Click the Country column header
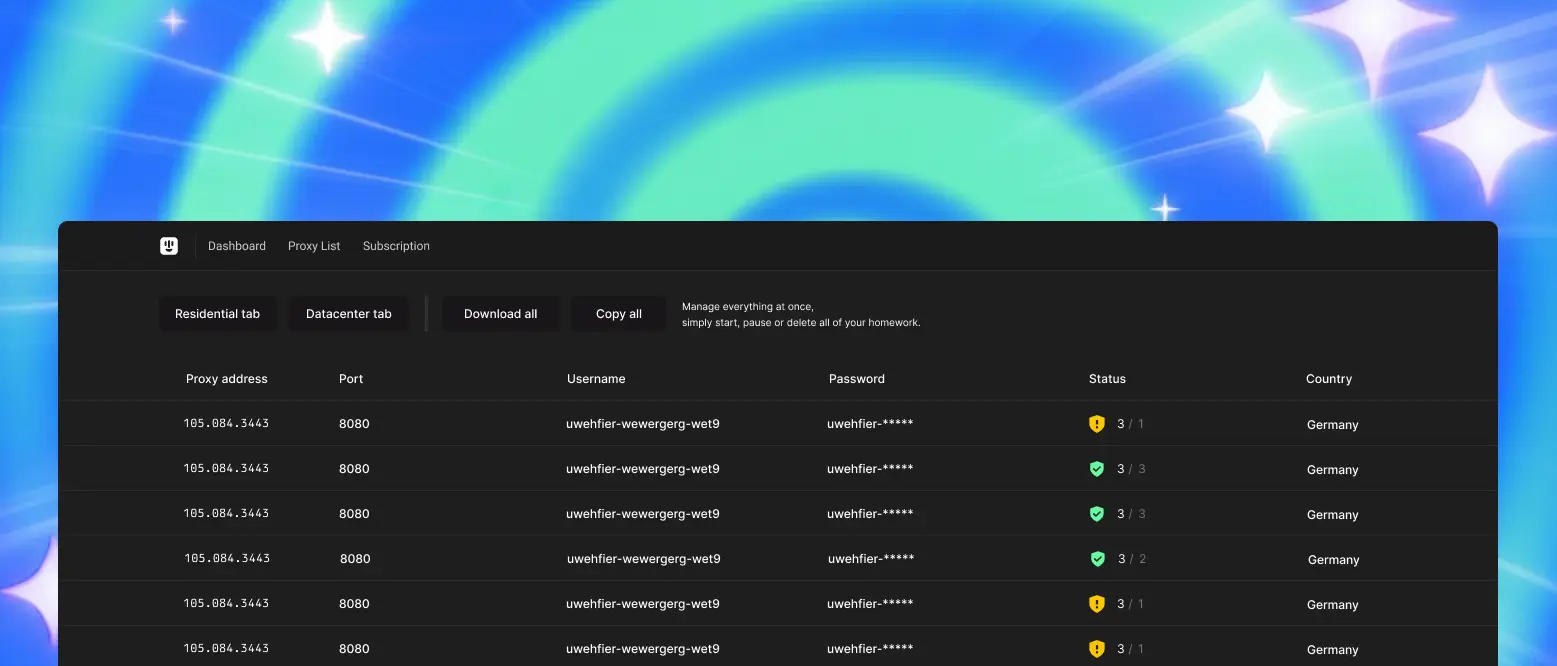Viewport: 1557px width, 666px height. coord(1329,378)
